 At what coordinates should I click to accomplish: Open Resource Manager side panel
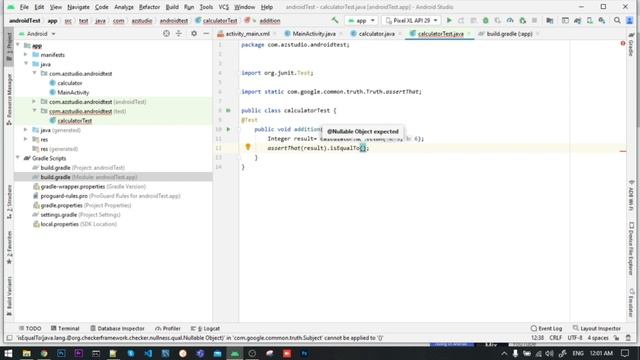[x=9, y=99]
